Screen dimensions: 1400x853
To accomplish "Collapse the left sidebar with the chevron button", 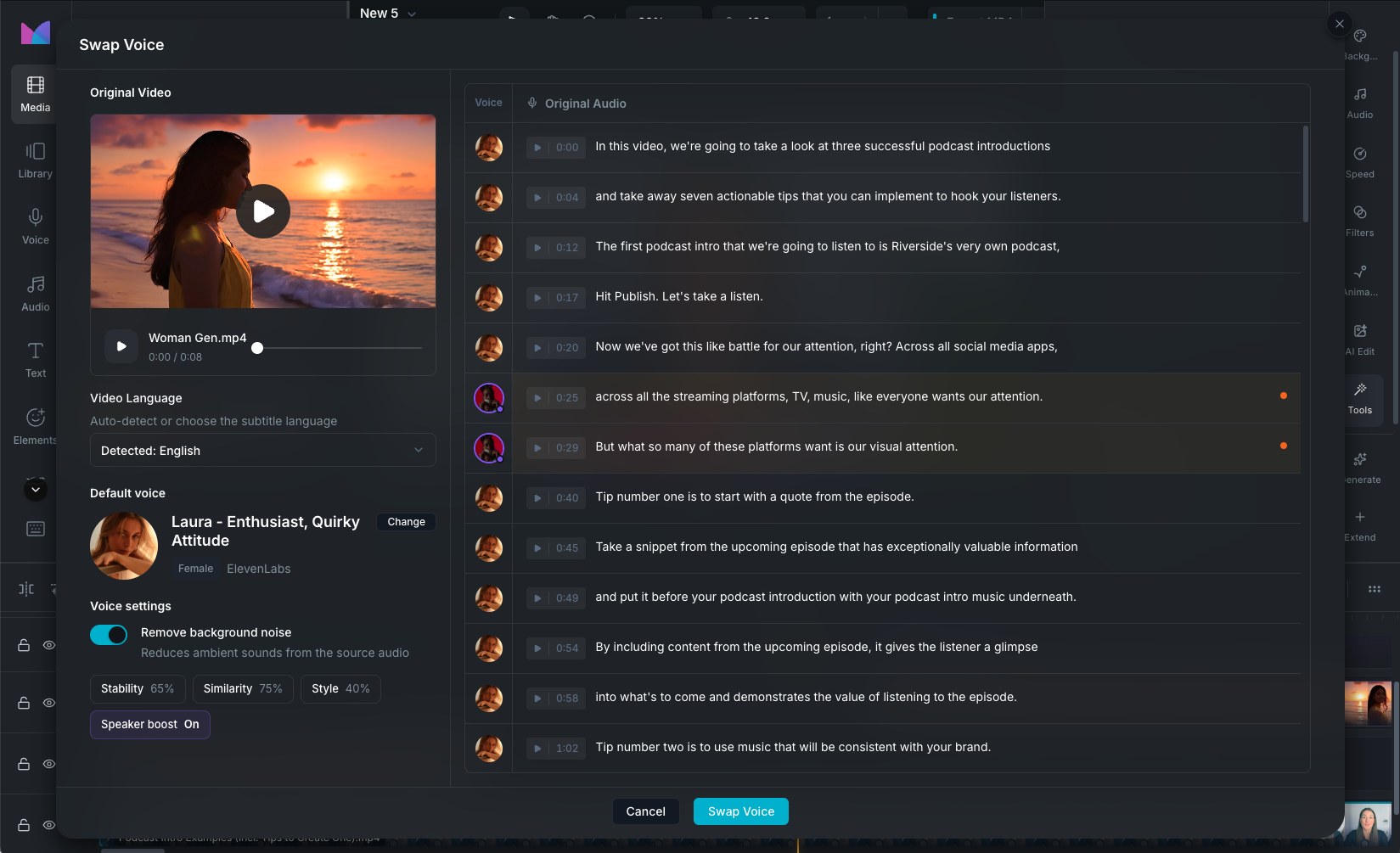I will pos(35,490).
